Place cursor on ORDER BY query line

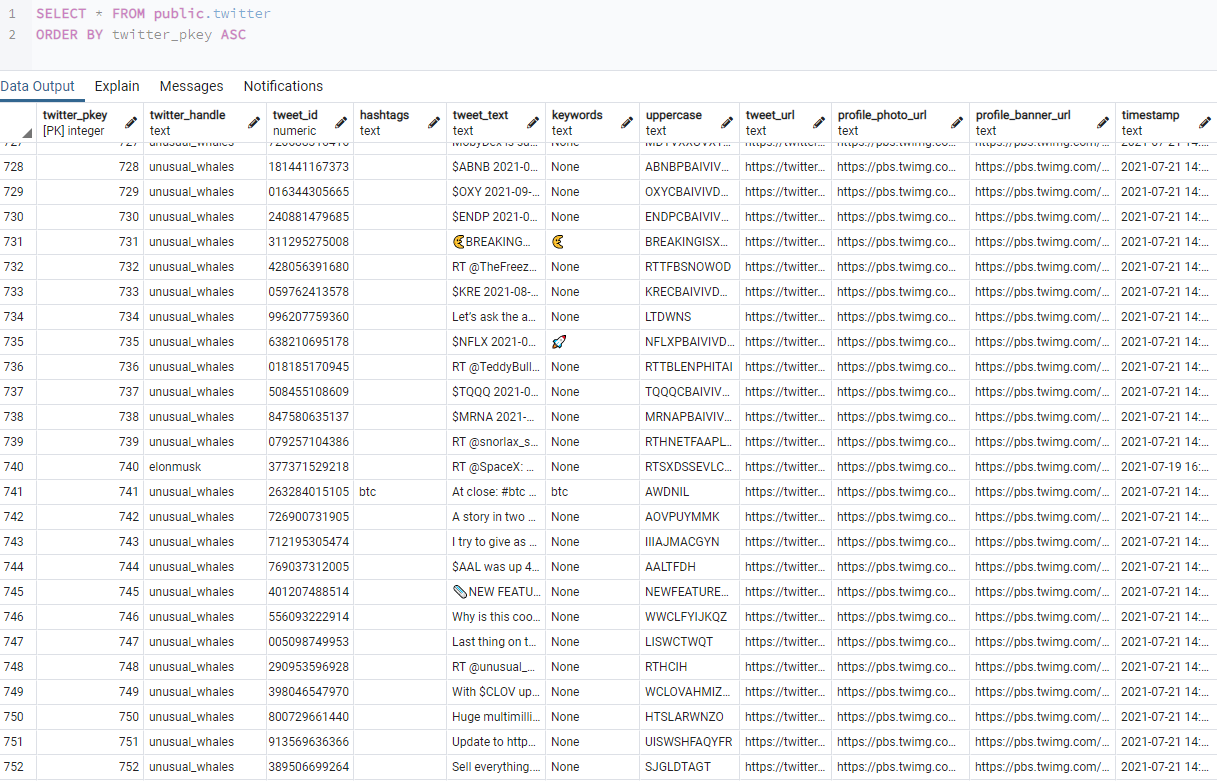click(x=141, y=35)
